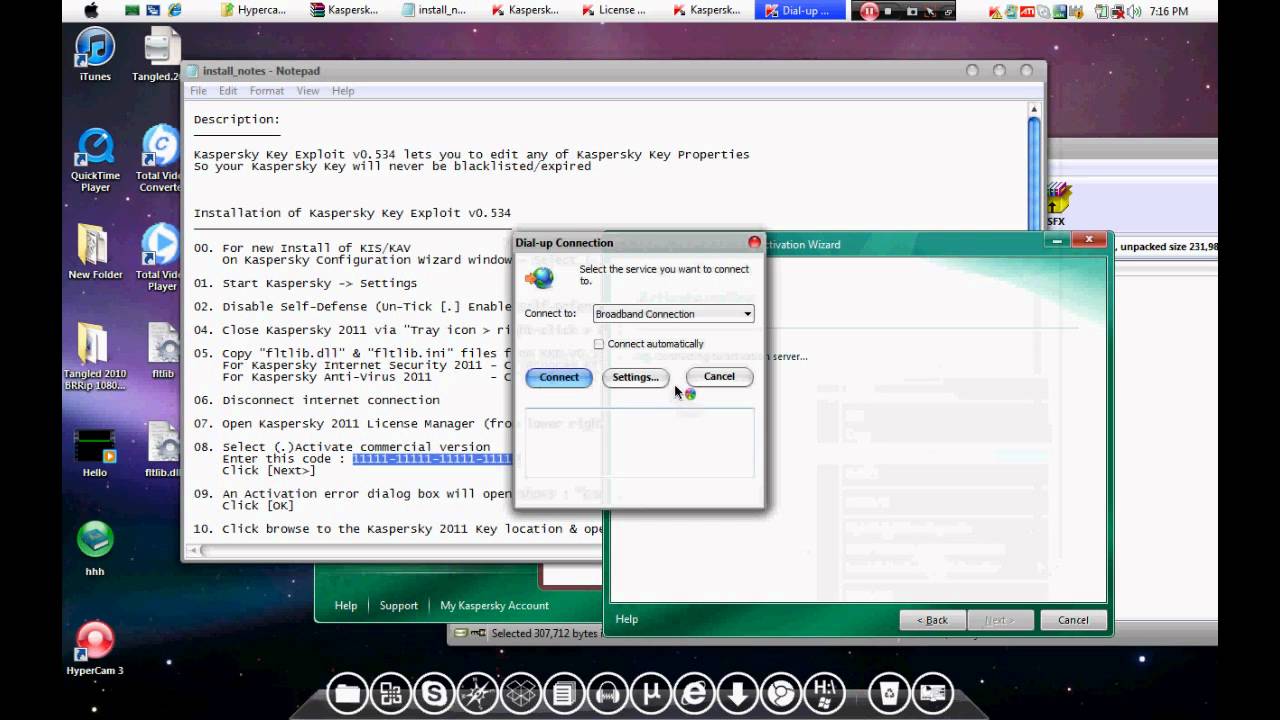
Task: Launch HyperCam 3 desktop shortcut
Action: [95, 648]
